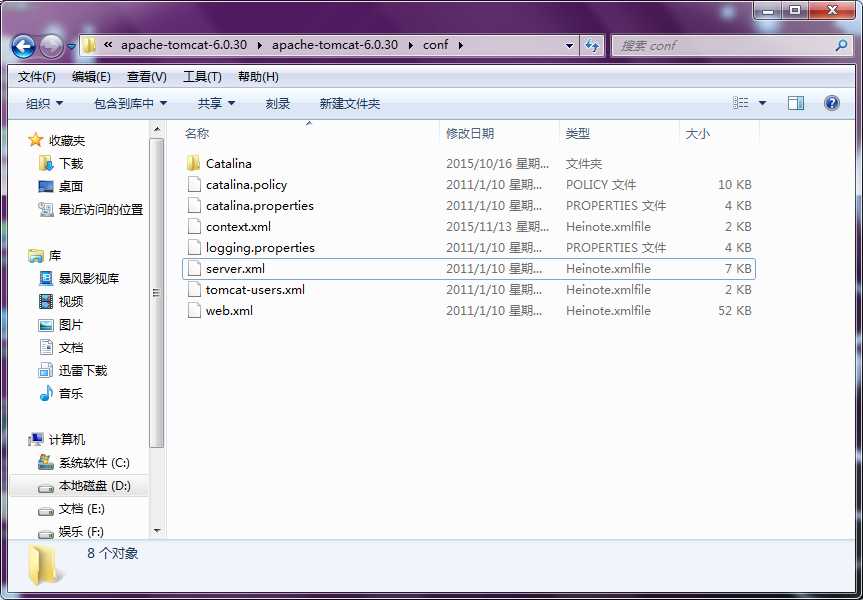Click the navigation pane scroll down arrow
Viewport: 863px width, 600px height.
157,531
